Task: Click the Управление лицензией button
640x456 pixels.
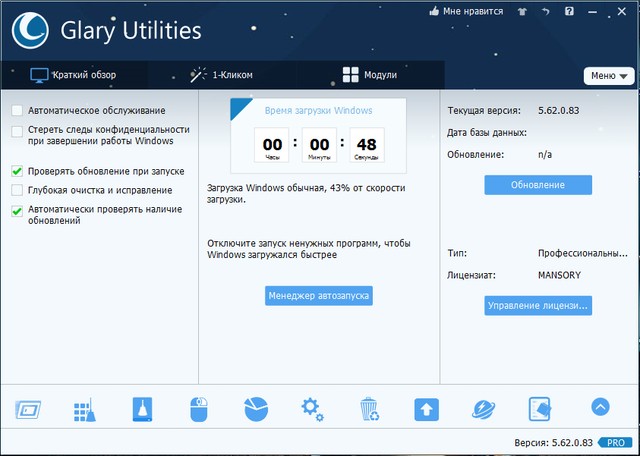Action: pos(538,305)
